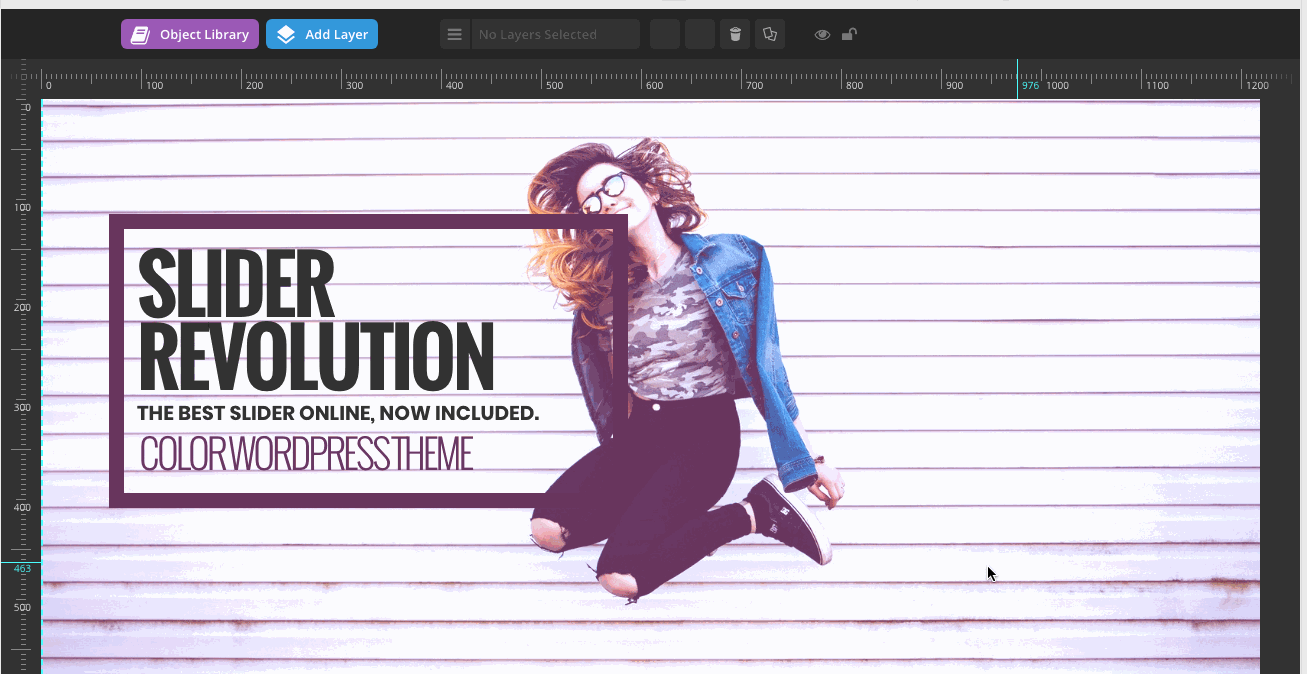Click the blank button left of the trash icon
The height and width of the screenshot is (674, 1307).
pos(700,35)
